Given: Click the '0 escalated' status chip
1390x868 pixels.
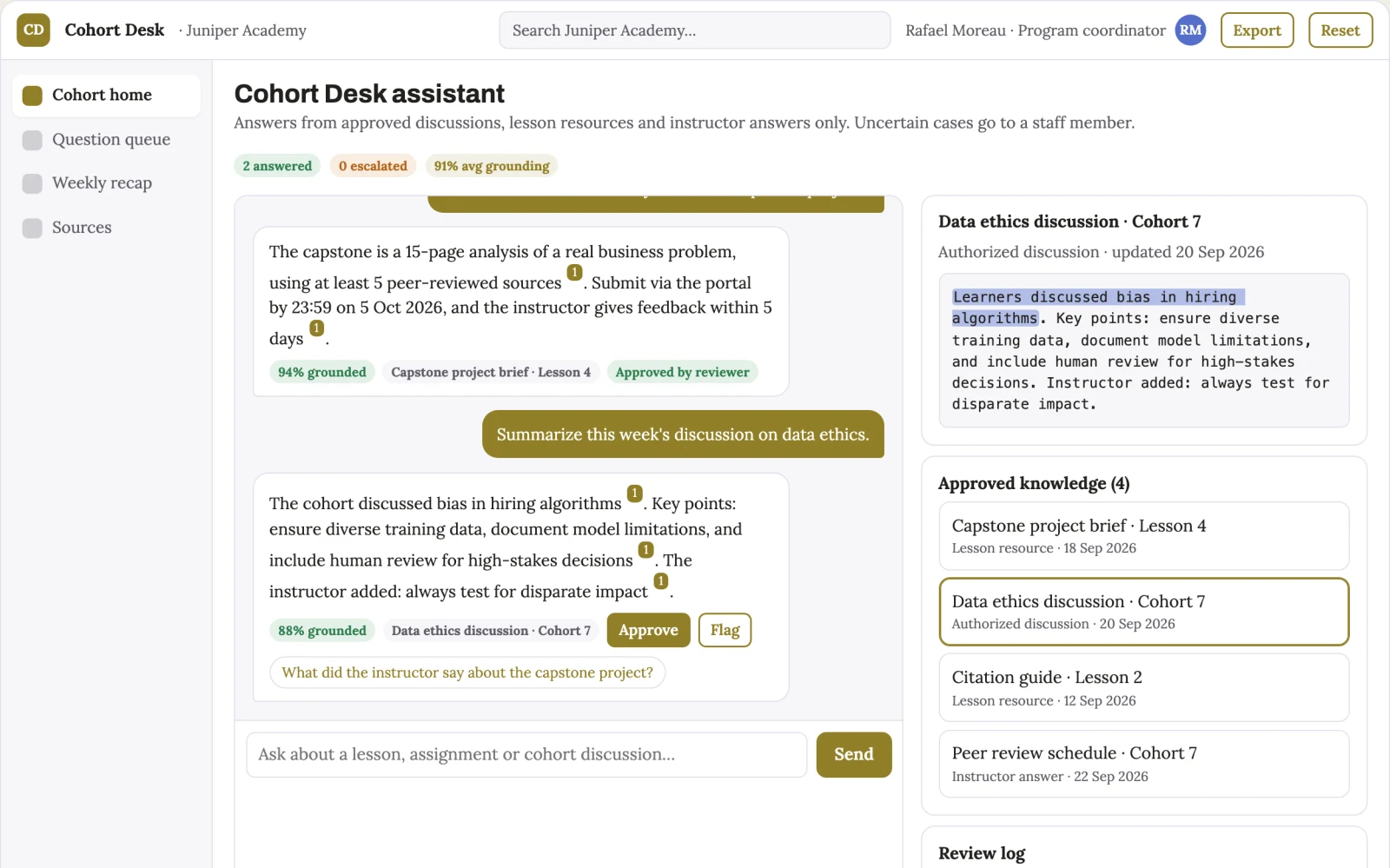Looking at the screenshot, I should [x=373, y=166].
